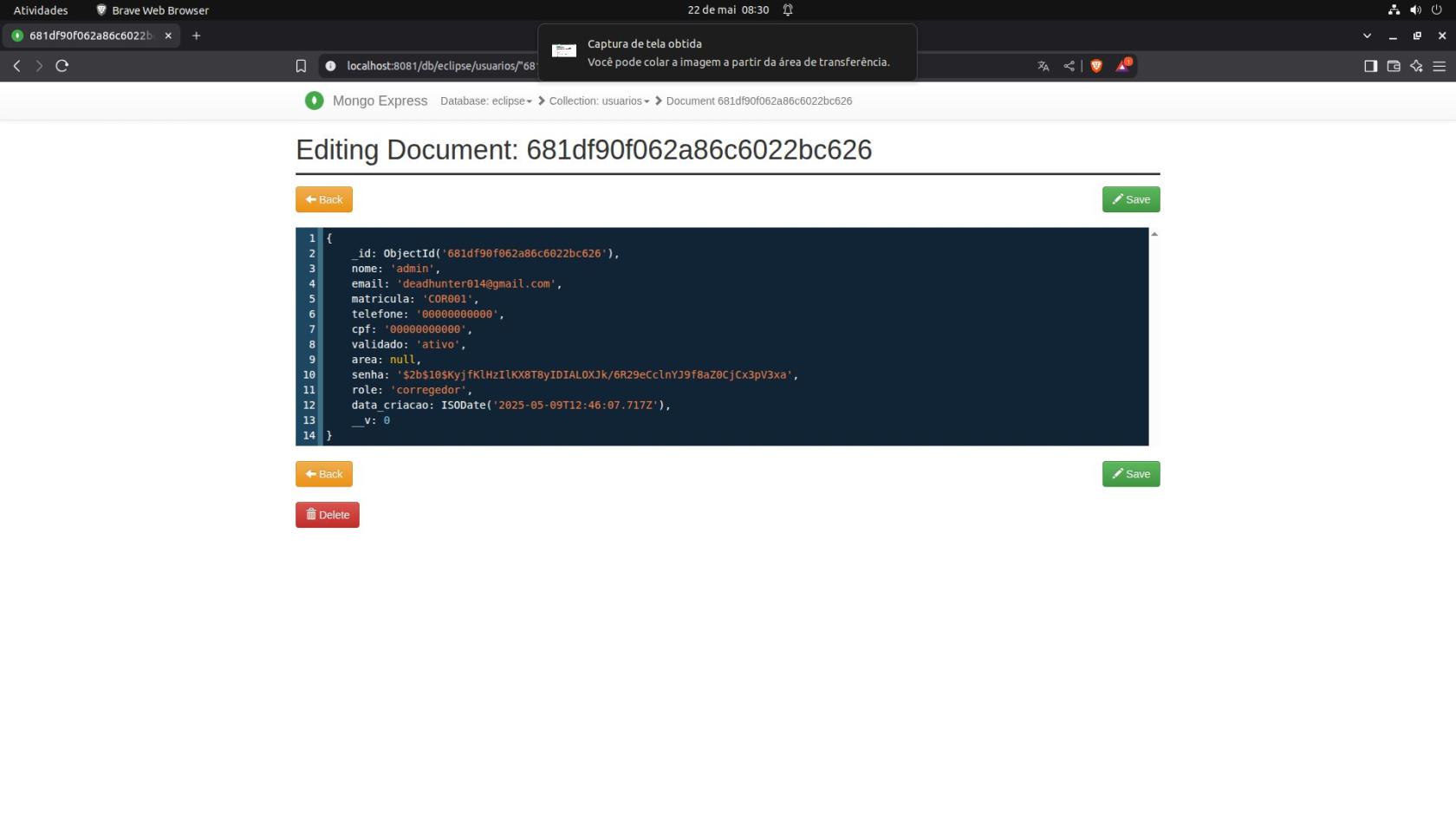Click the top Back button
1456x819 pixels.
[324, 199]
